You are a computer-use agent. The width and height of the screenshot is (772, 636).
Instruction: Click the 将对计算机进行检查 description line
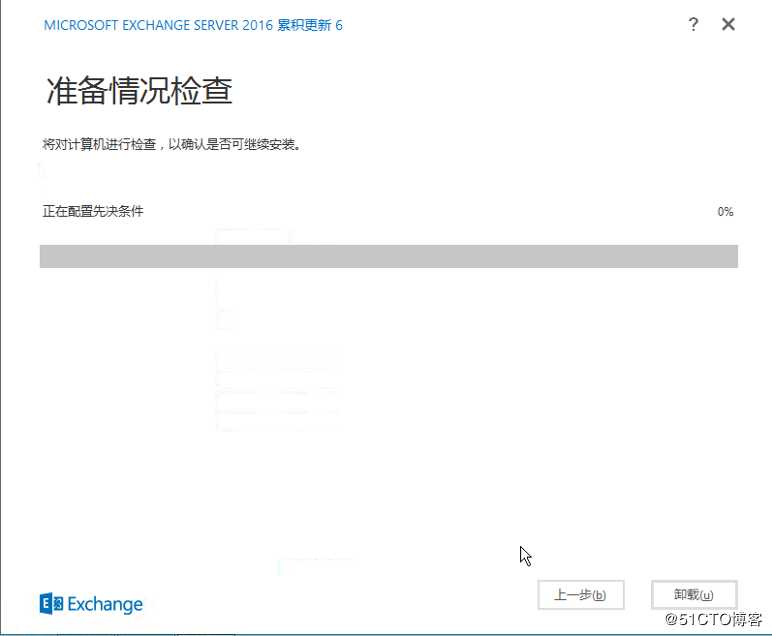click(171, 144)
